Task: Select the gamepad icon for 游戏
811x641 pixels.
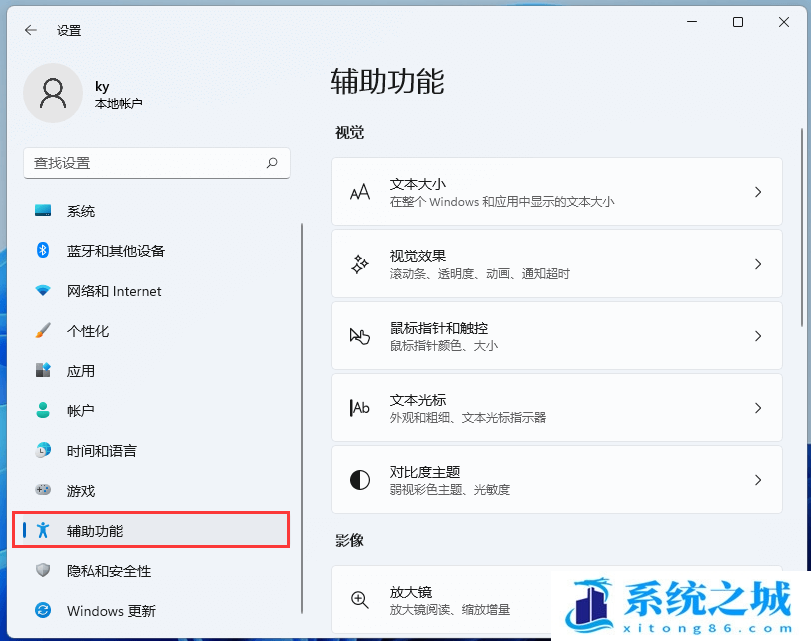Action: tap(43, 491)
